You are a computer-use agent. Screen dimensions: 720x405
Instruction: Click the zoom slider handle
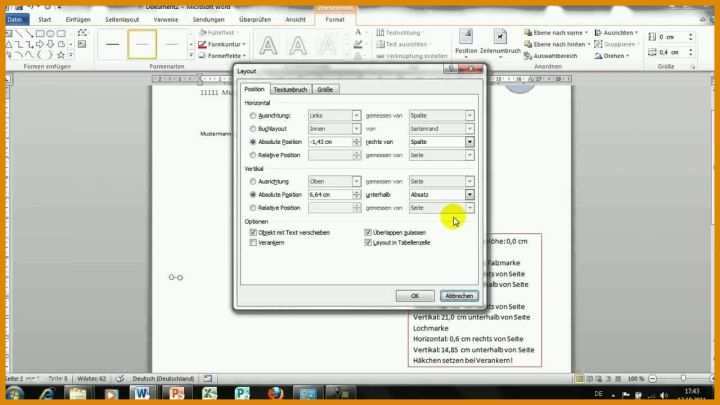(x=683, y=379)
